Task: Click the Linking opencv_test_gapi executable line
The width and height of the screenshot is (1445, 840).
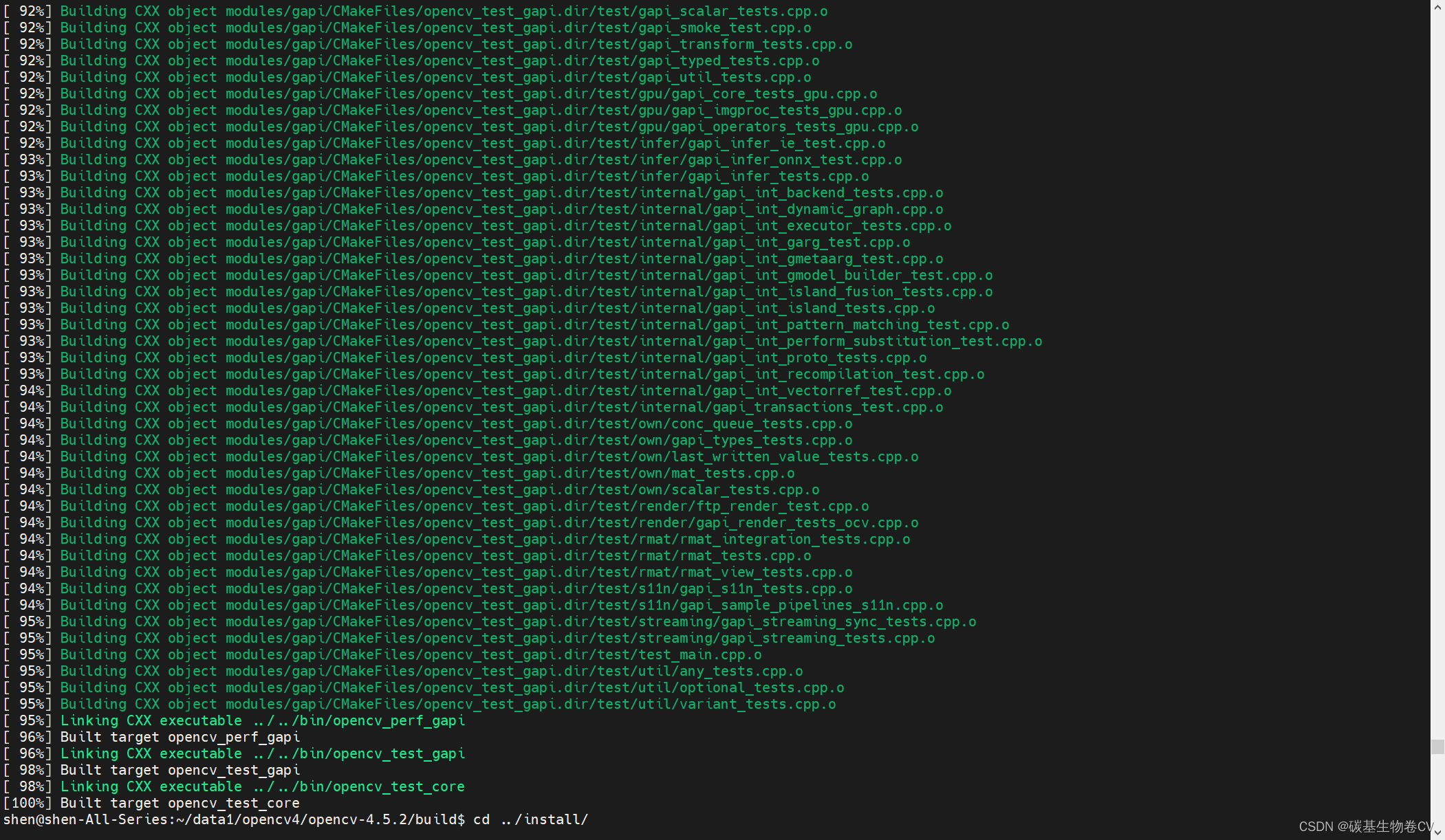Action: (x=235, y=754)
